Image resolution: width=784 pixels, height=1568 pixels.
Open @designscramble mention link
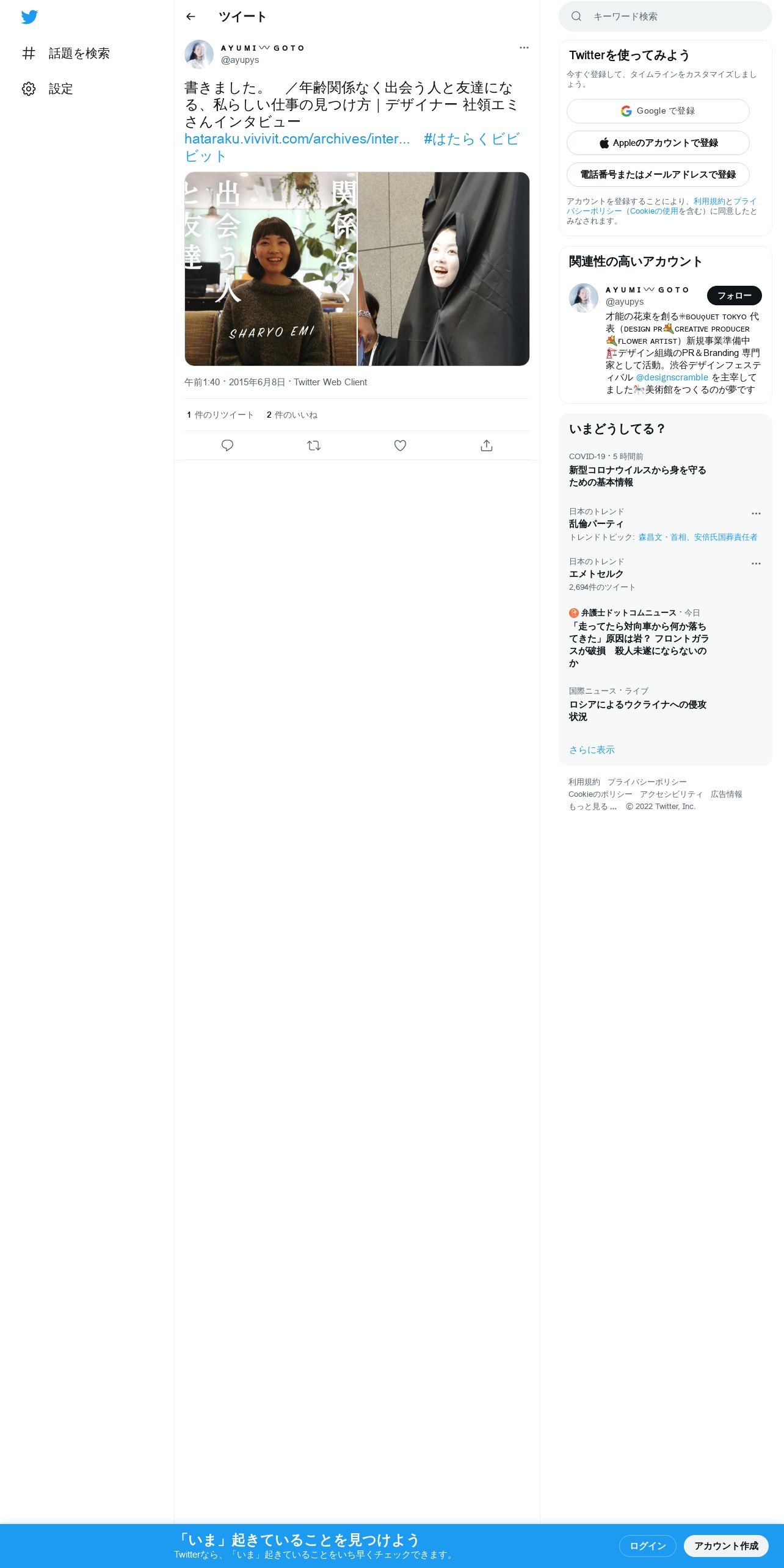point(672,377)
